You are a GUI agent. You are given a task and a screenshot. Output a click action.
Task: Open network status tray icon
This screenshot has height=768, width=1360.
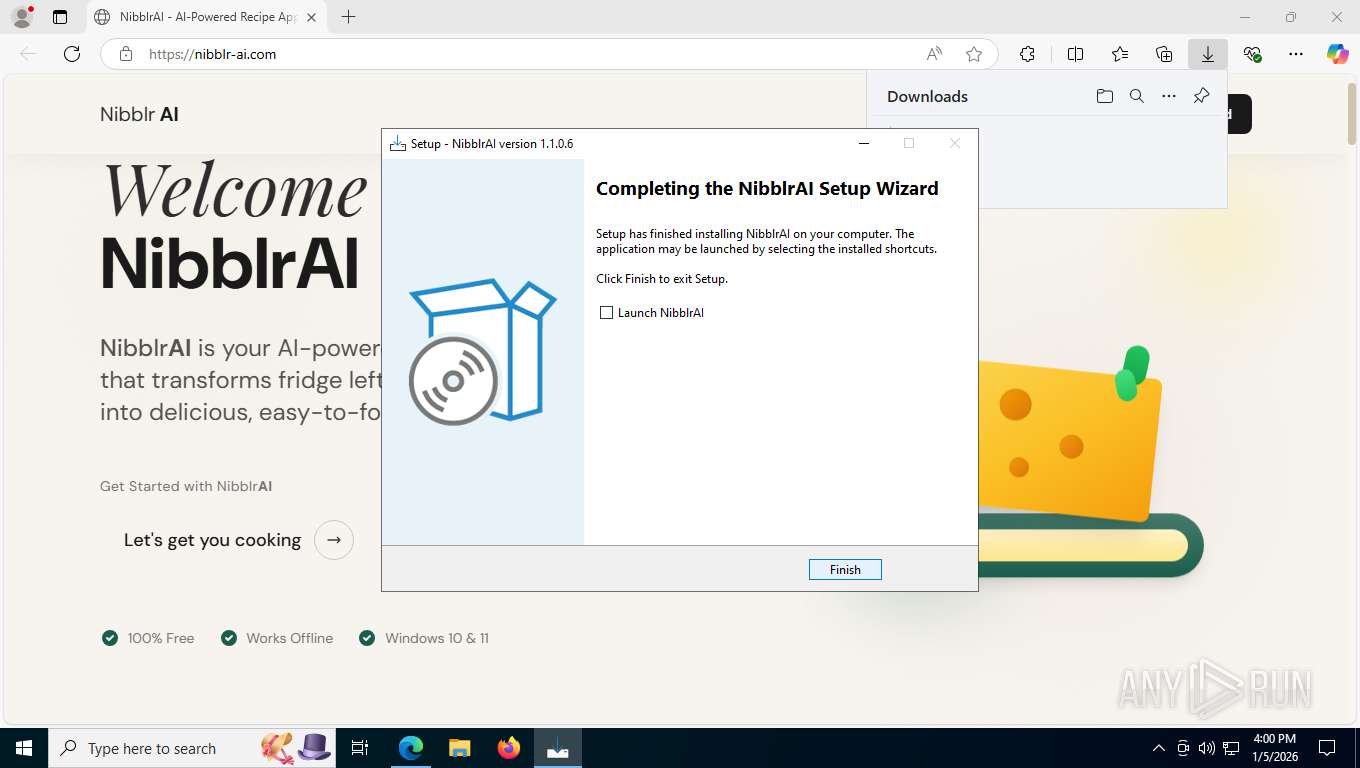(x=1231, y=748)
